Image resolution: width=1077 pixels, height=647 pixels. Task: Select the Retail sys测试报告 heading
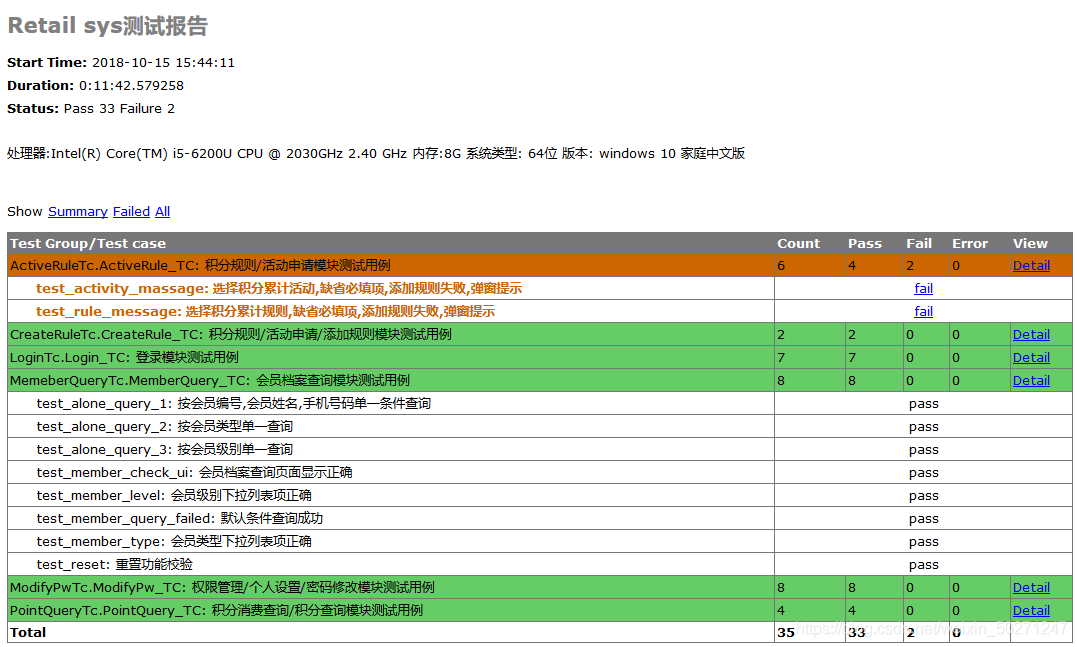coord(107,26)
